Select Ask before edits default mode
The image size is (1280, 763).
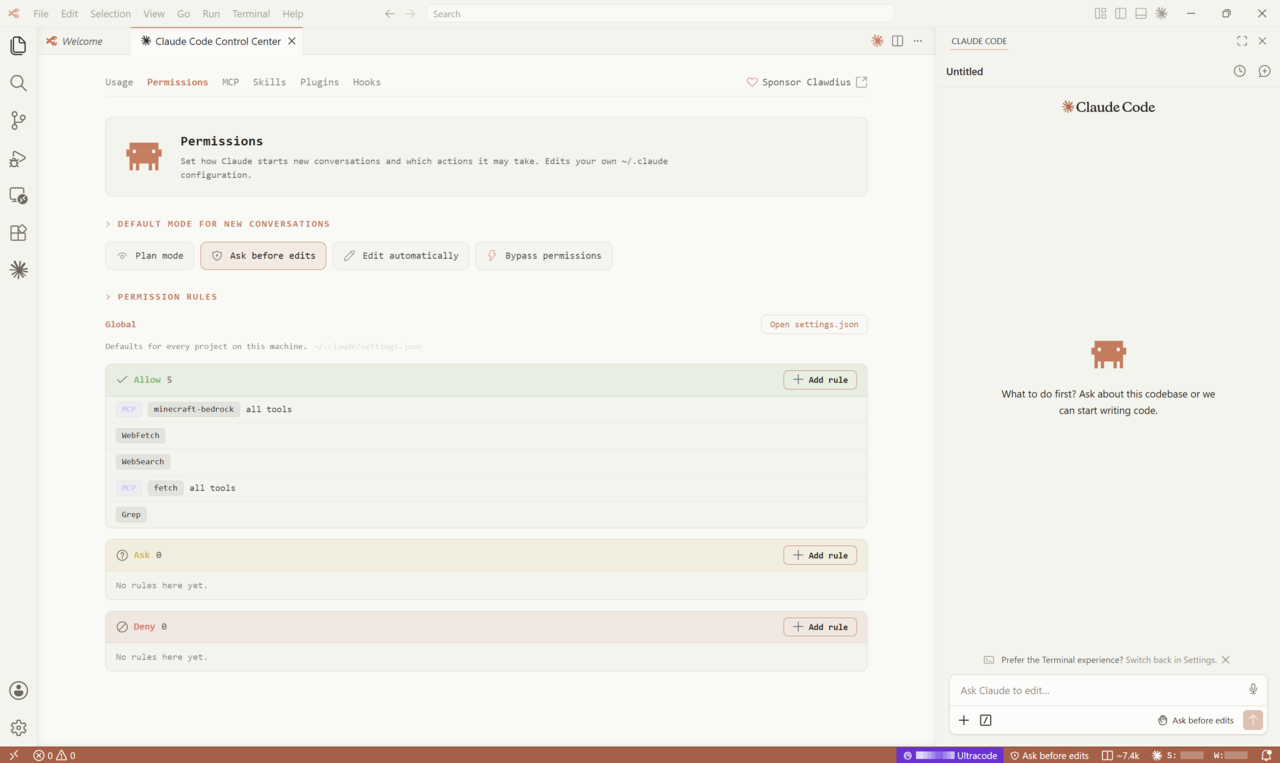point(263,256)
